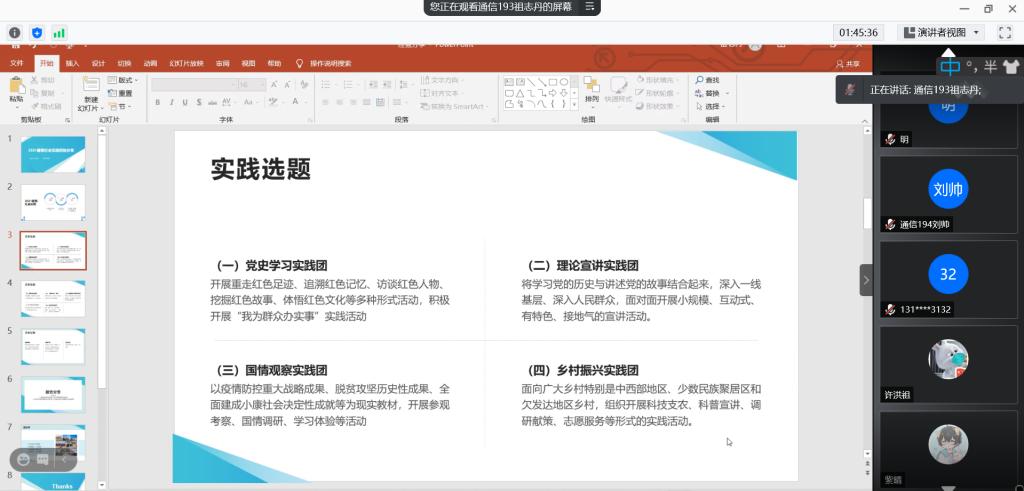Toggle italic formatting in the font group

click(171, 102)
